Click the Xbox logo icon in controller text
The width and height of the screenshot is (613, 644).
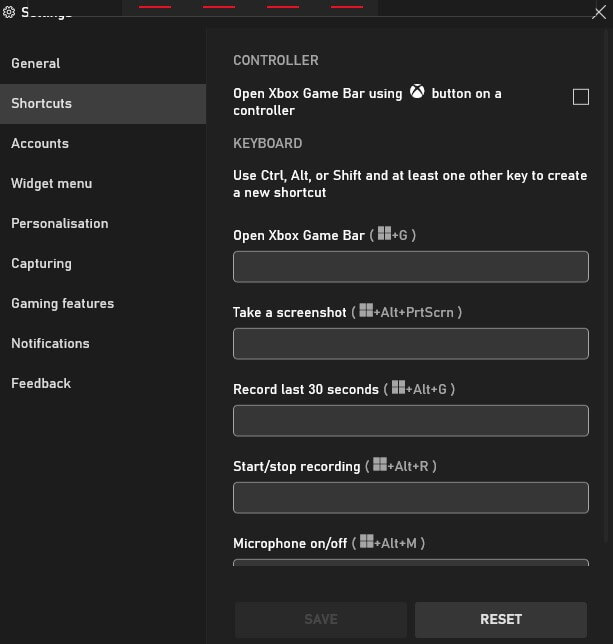click(417, 91)
